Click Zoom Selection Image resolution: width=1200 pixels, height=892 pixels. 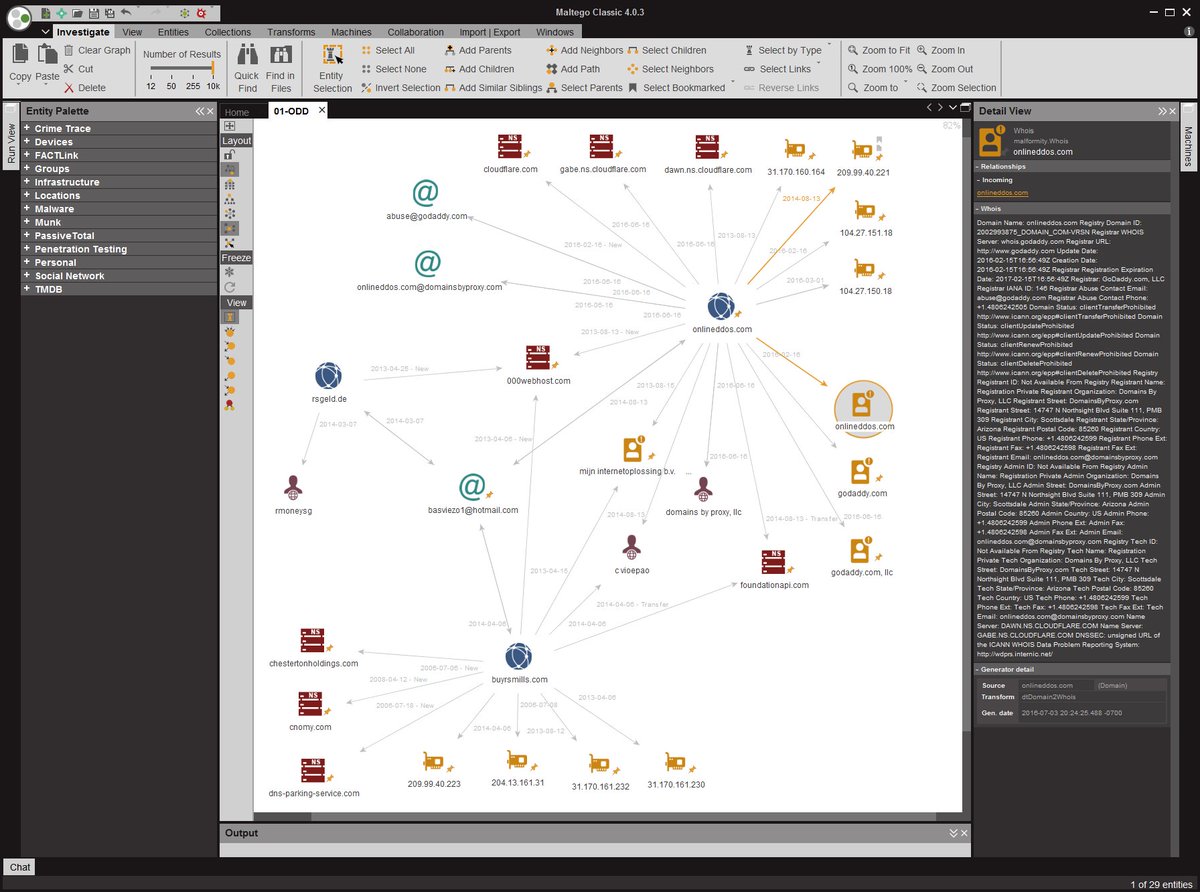(956, 88)
